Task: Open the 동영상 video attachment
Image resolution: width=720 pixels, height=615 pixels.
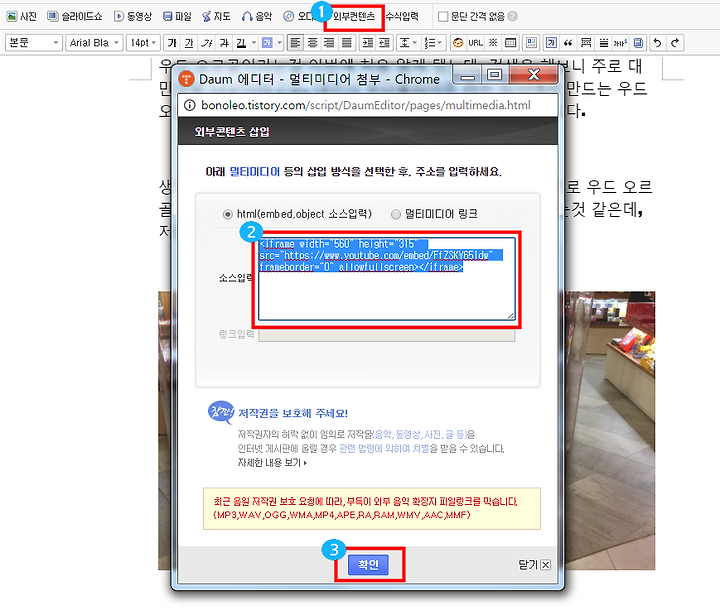Action: (133, 17)
